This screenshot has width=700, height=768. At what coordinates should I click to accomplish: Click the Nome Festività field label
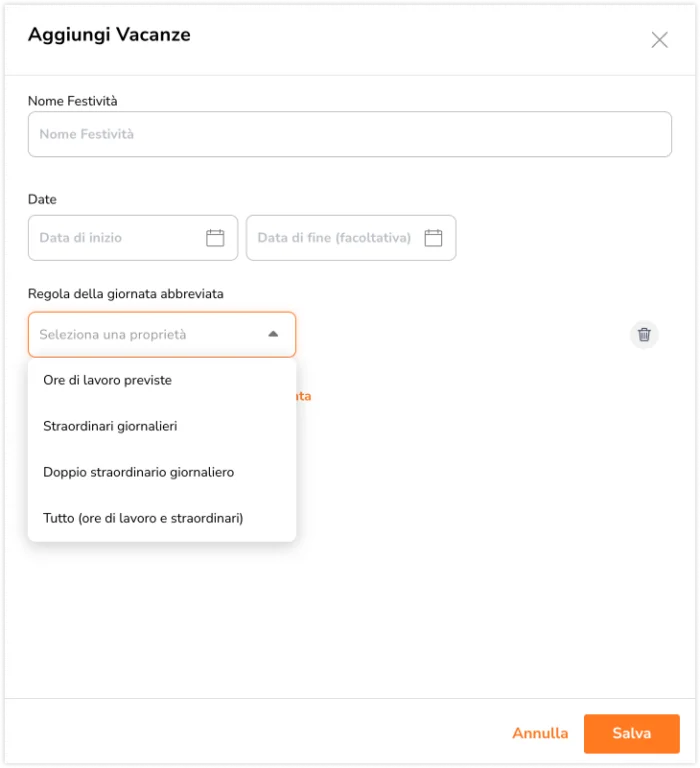click(x=72, y=101)
